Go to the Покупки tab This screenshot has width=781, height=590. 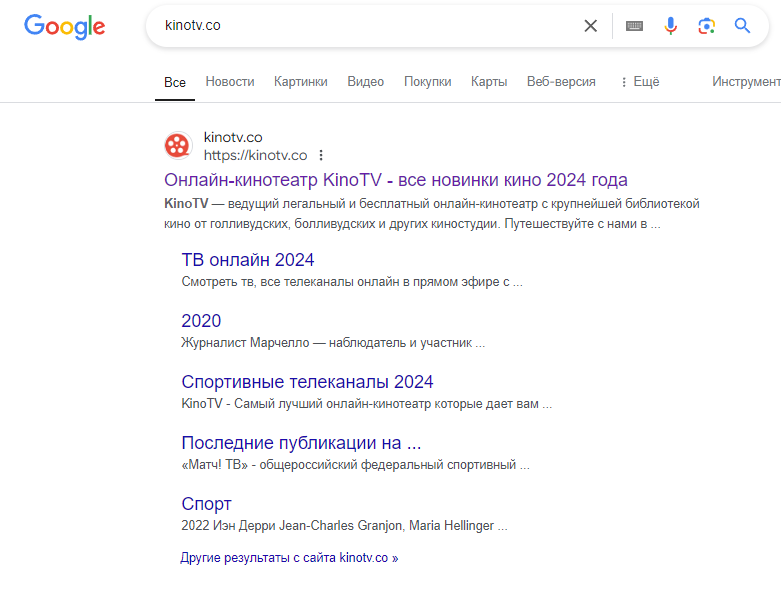click(x=427, y=82)
